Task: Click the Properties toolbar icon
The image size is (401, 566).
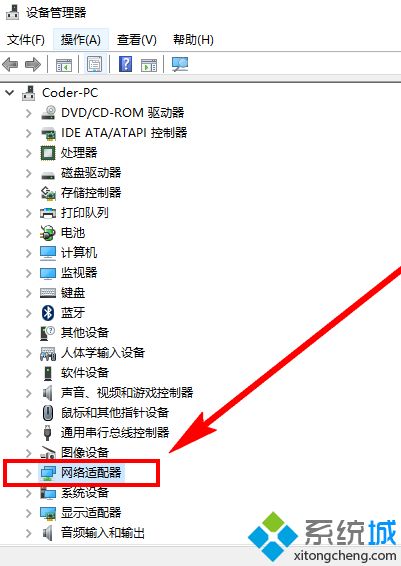Action: point(95,64)
